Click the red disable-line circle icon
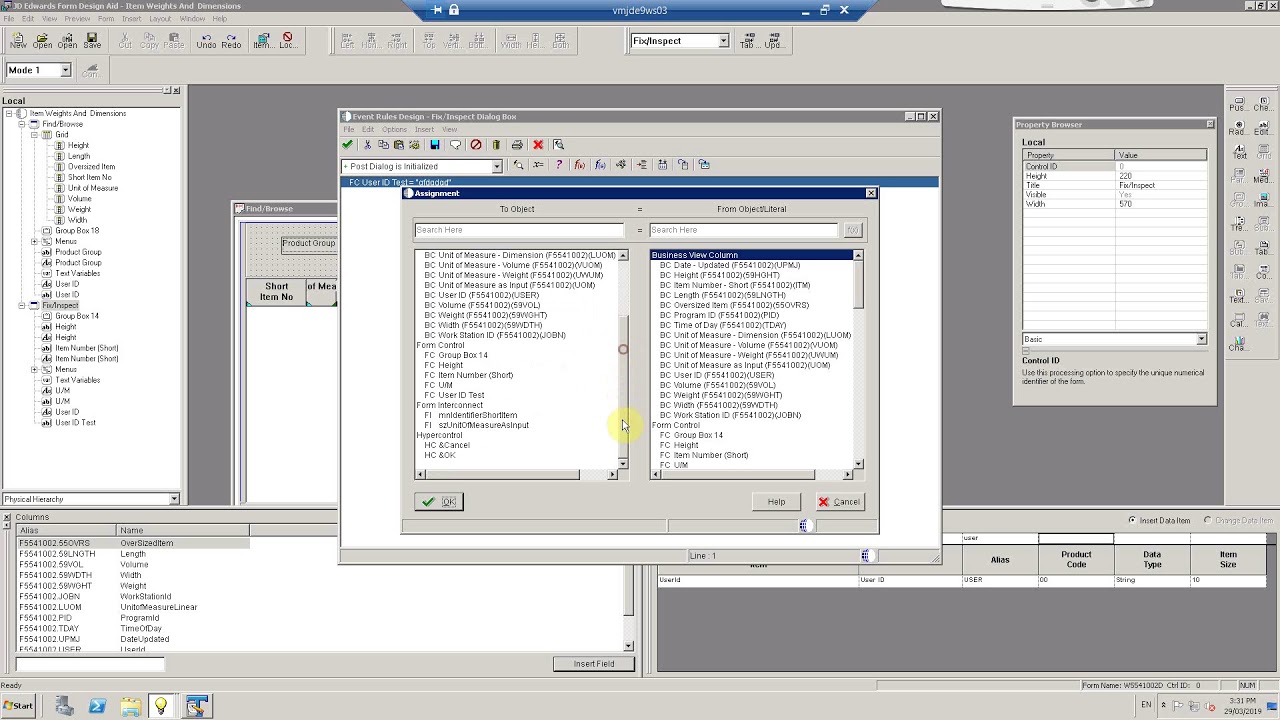The width and height of the screenshot is (1280, 720). tap(476, 145)
